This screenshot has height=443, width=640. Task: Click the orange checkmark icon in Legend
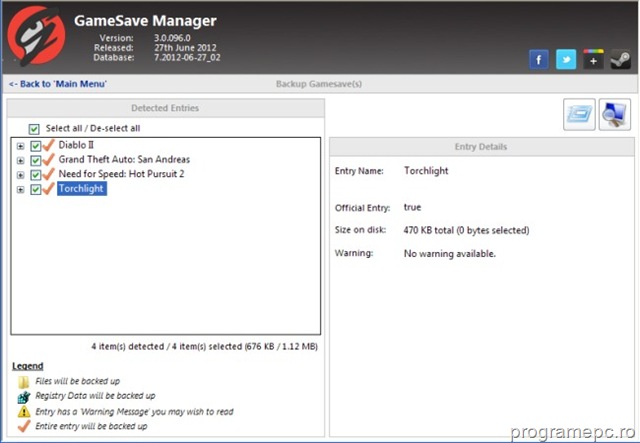[24, 426]
